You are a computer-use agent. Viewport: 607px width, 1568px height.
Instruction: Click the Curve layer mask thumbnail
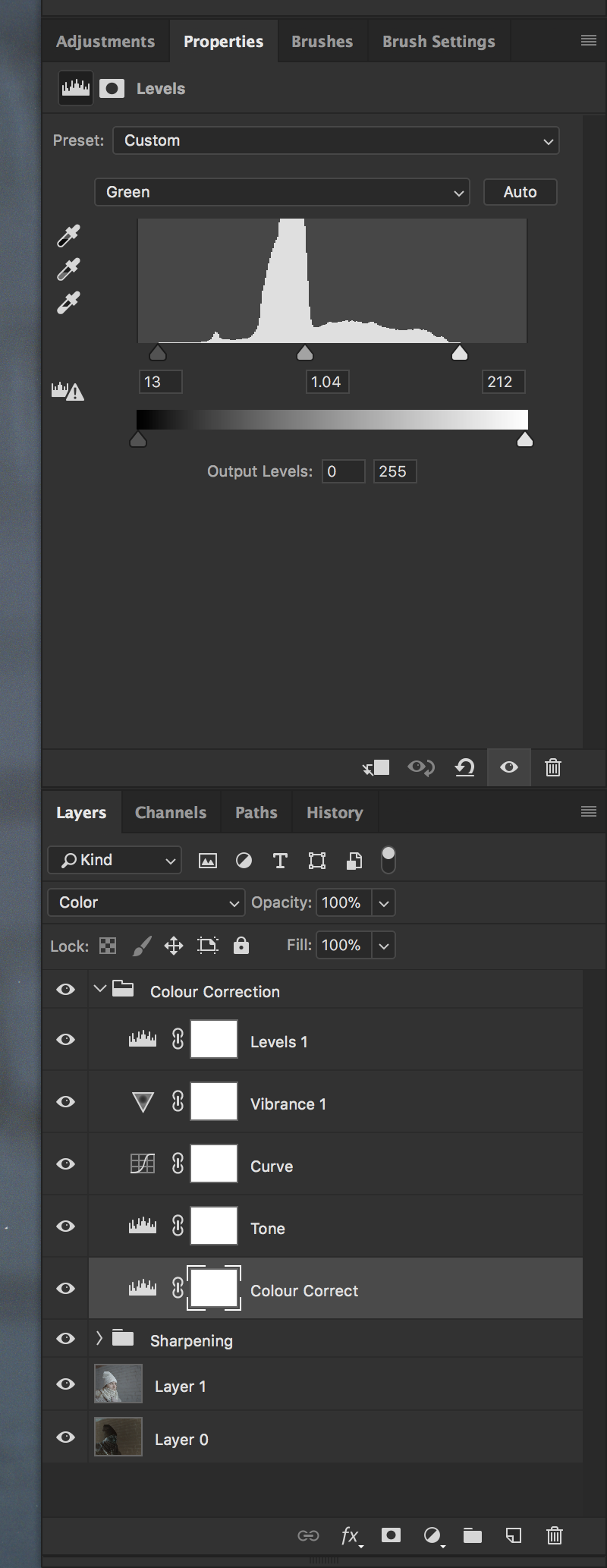coord(214,1164)
